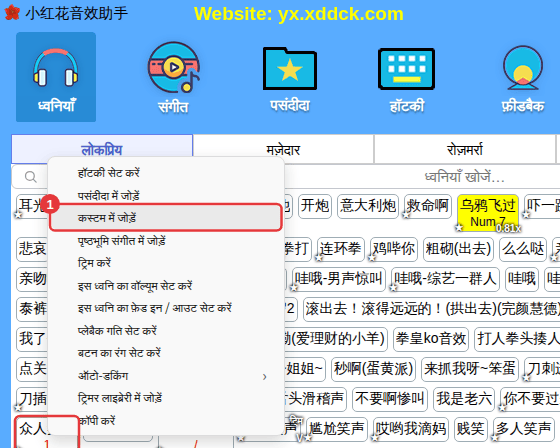The height and width of the screenshot is (448, 560).
Task: Play the 开炮 sound button
Action: (x=315, y=206)
